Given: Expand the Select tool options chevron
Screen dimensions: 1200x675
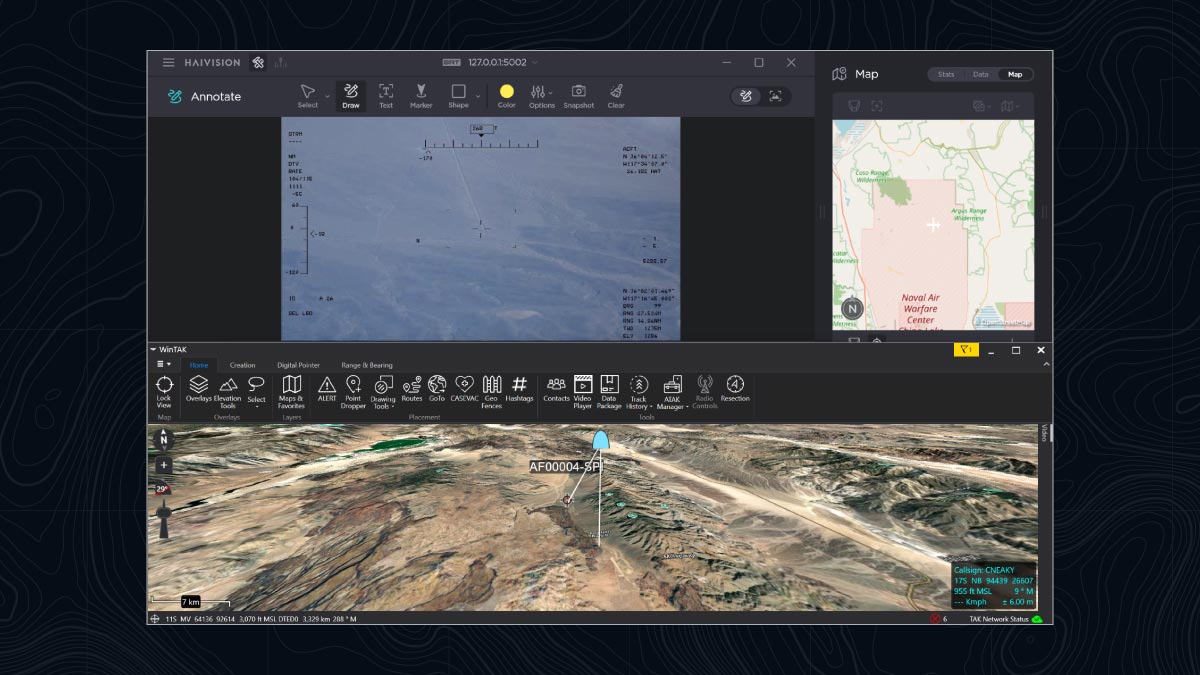Looking at the screenshot, I should pyautogui.click(x=327, y=96).
